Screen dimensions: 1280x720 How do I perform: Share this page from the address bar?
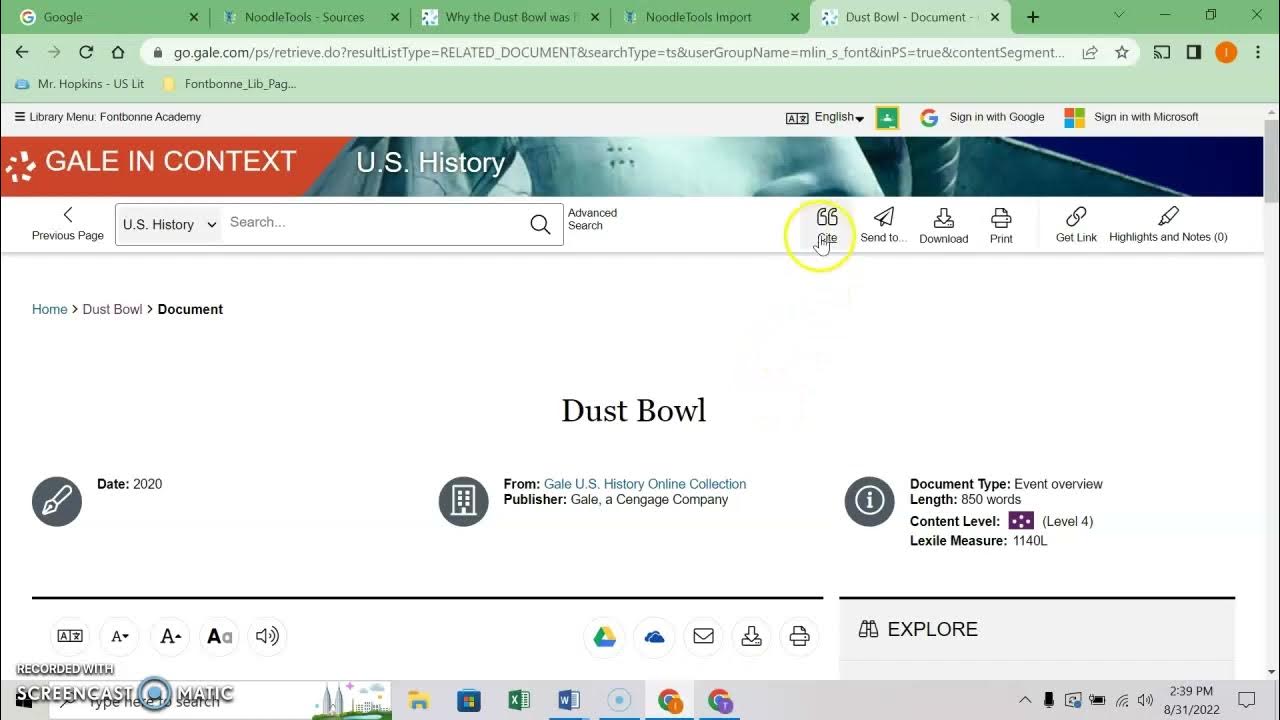pos(1090,52)
